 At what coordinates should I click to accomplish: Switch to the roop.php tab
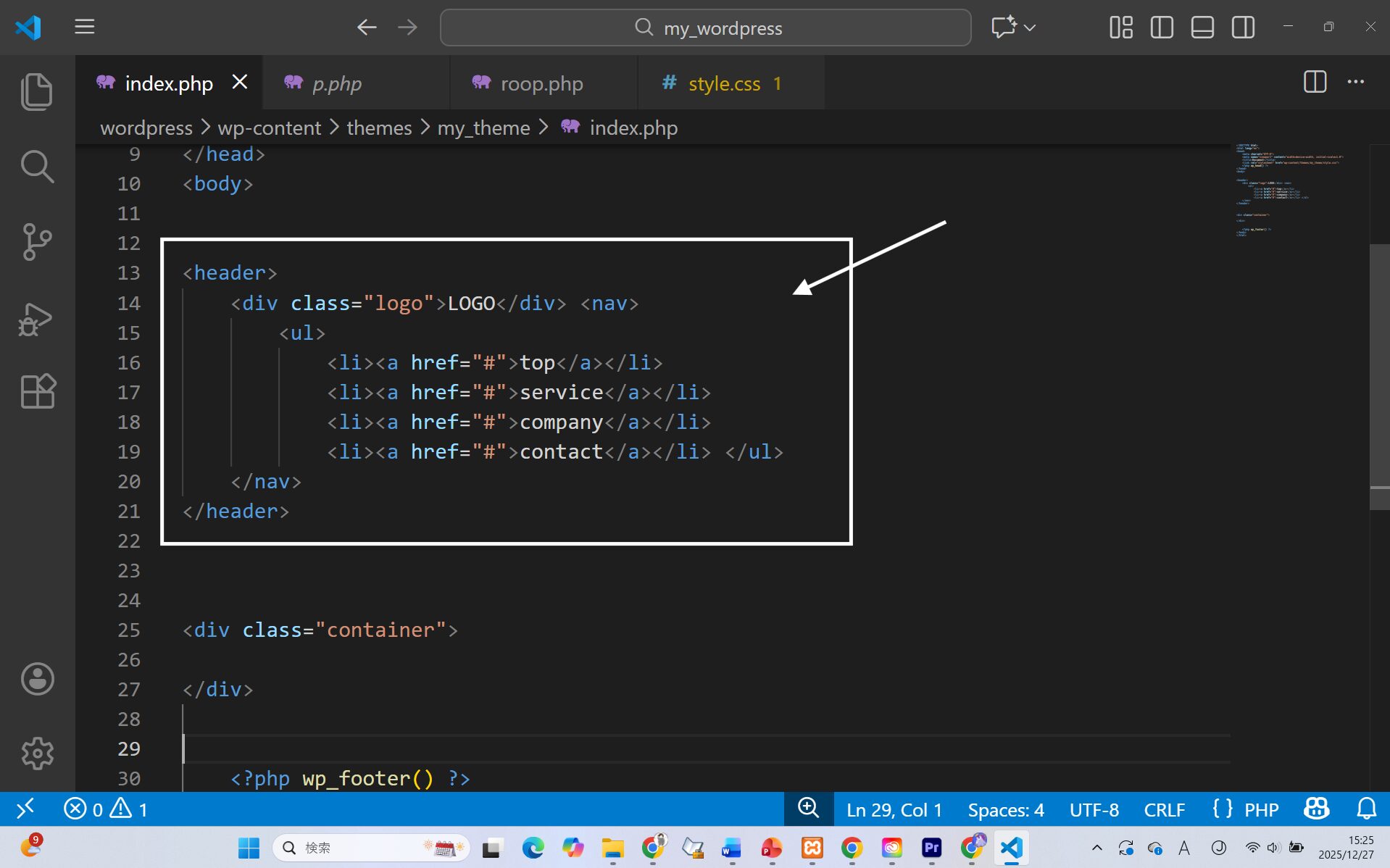[x=541, y=83]
